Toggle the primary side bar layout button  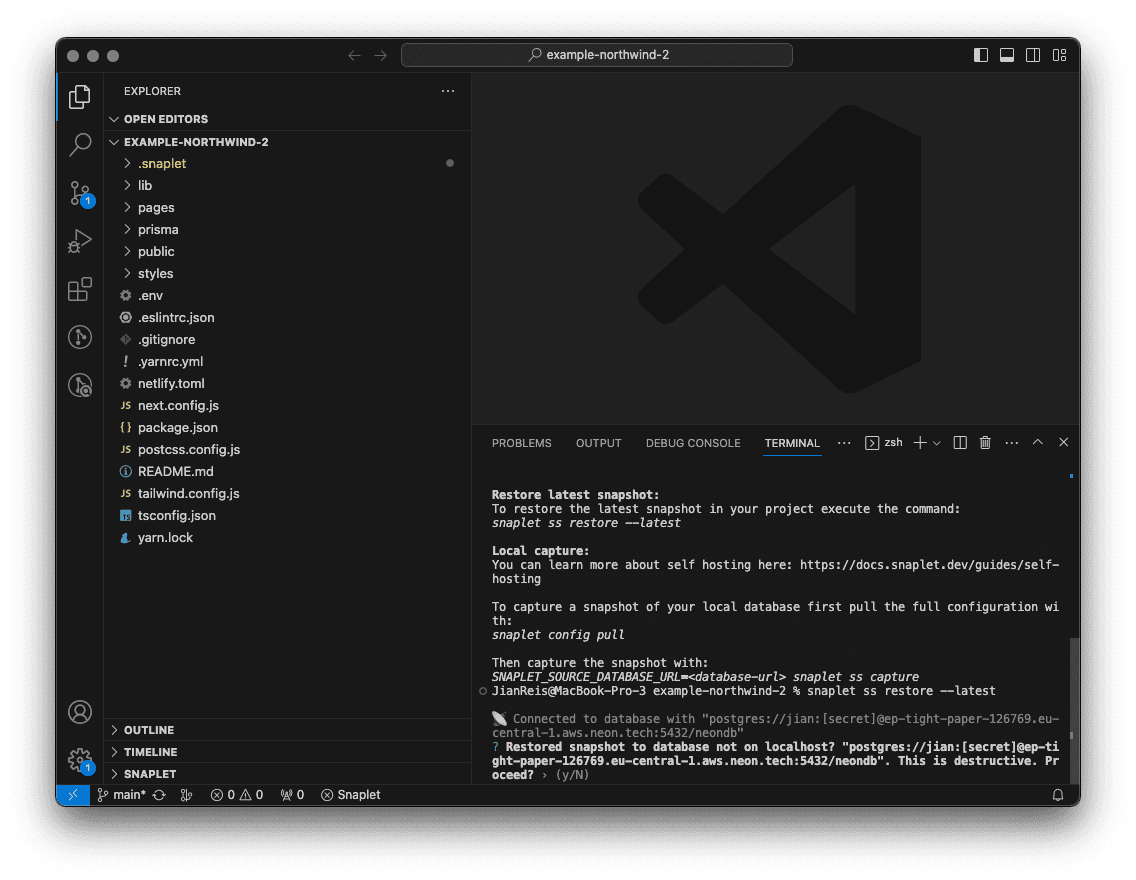click(981, 55)
